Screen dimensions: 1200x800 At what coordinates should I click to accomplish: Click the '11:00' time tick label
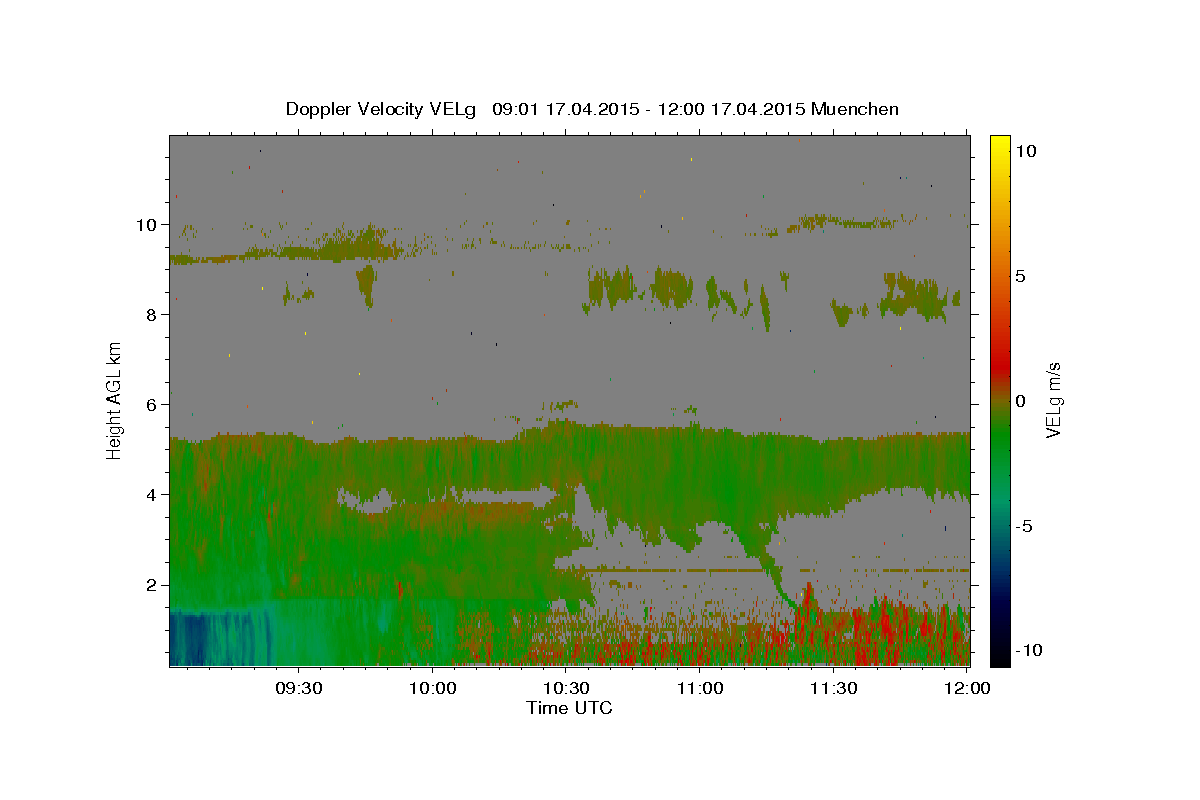(700, 689)
